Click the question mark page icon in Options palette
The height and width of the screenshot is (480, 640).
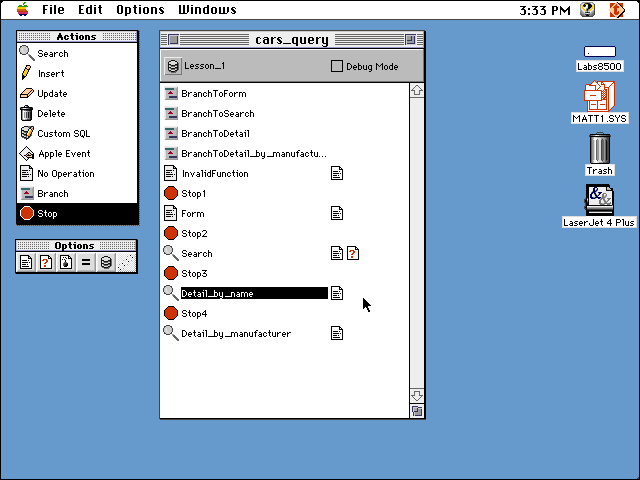pyautogui.click(x=46, y=262)
